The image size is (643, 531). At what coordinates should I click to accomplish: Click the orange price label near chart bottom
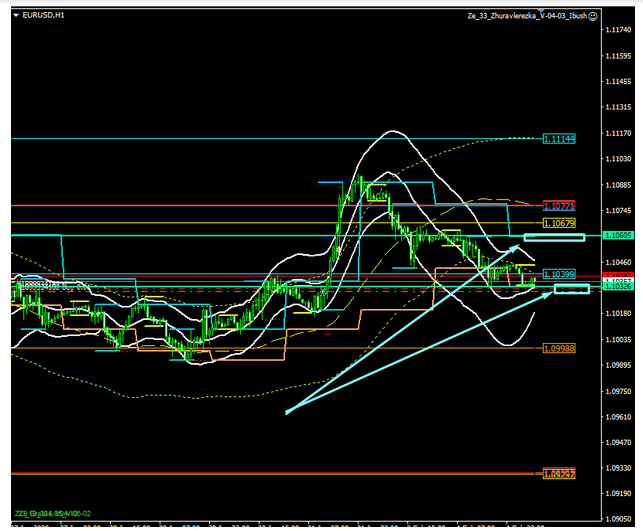(558, 474)
